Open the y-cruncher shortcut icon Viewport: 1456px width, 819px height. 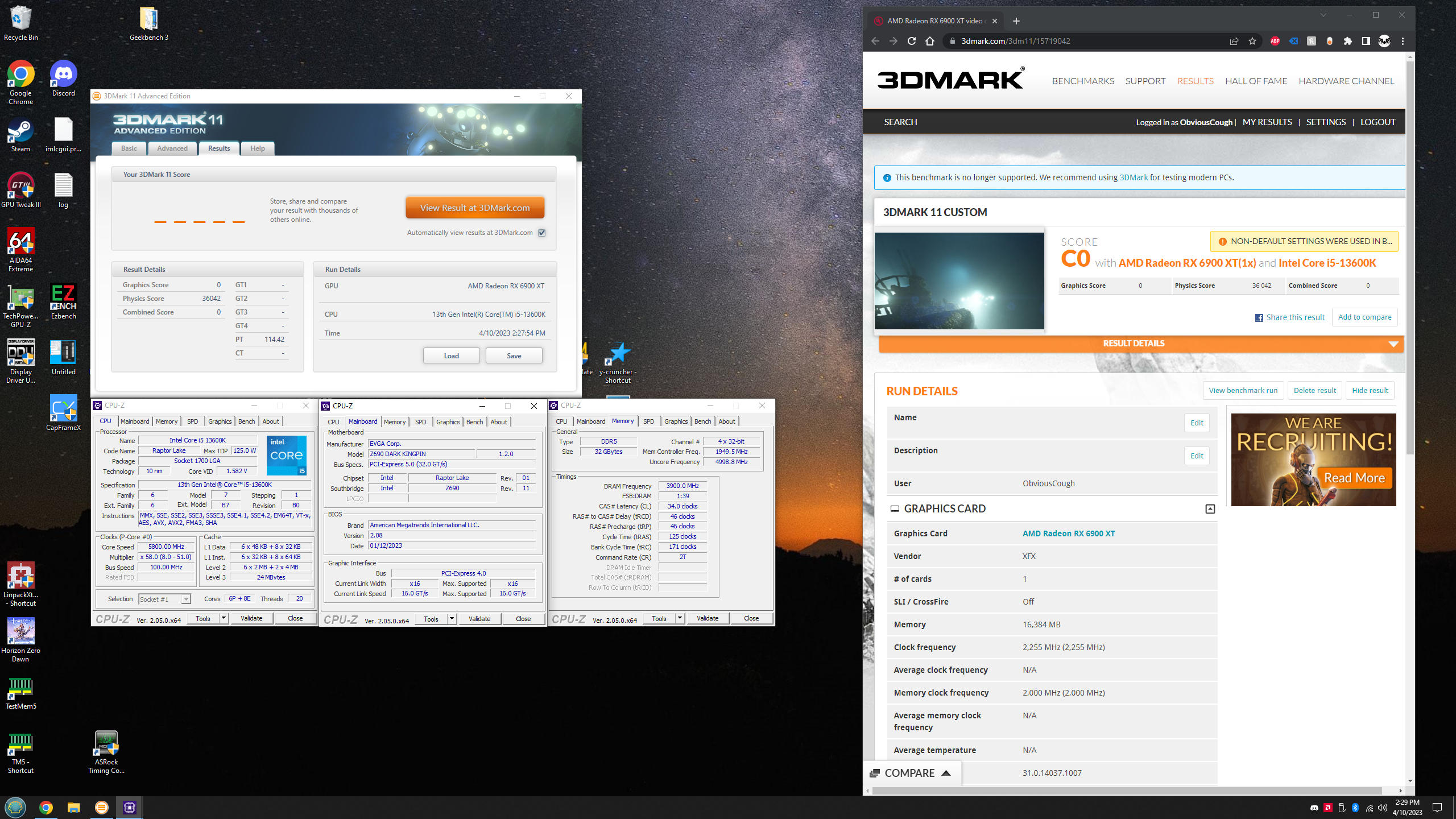(618, 362)
